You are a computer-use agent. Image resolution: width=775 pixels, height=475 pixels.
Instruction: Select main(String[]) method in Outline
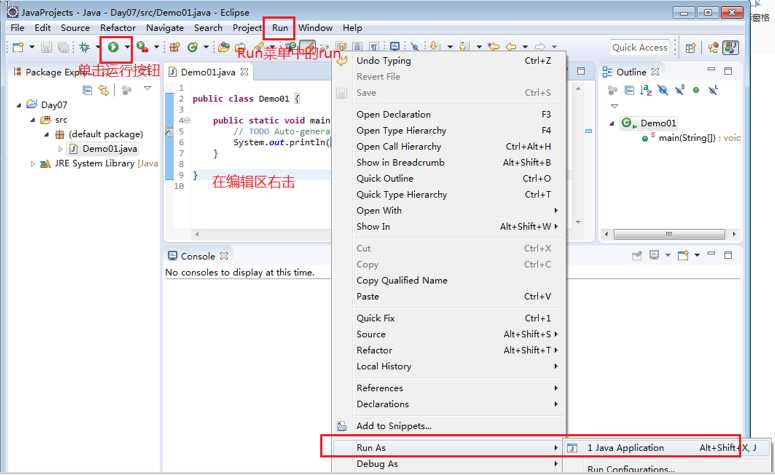(x=687, y=138)
